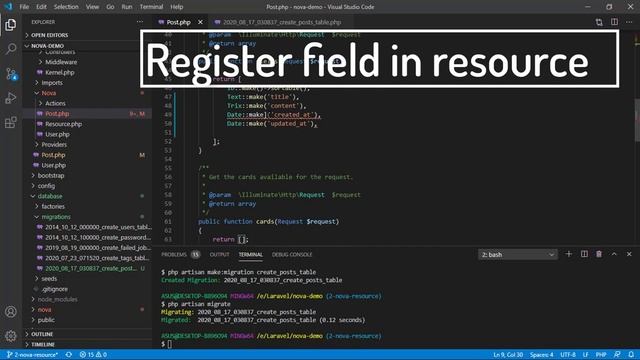Viewport: 640px width, 360px height.
Task: Open Explorer more actions ellipsis
Action: [140, 22]
